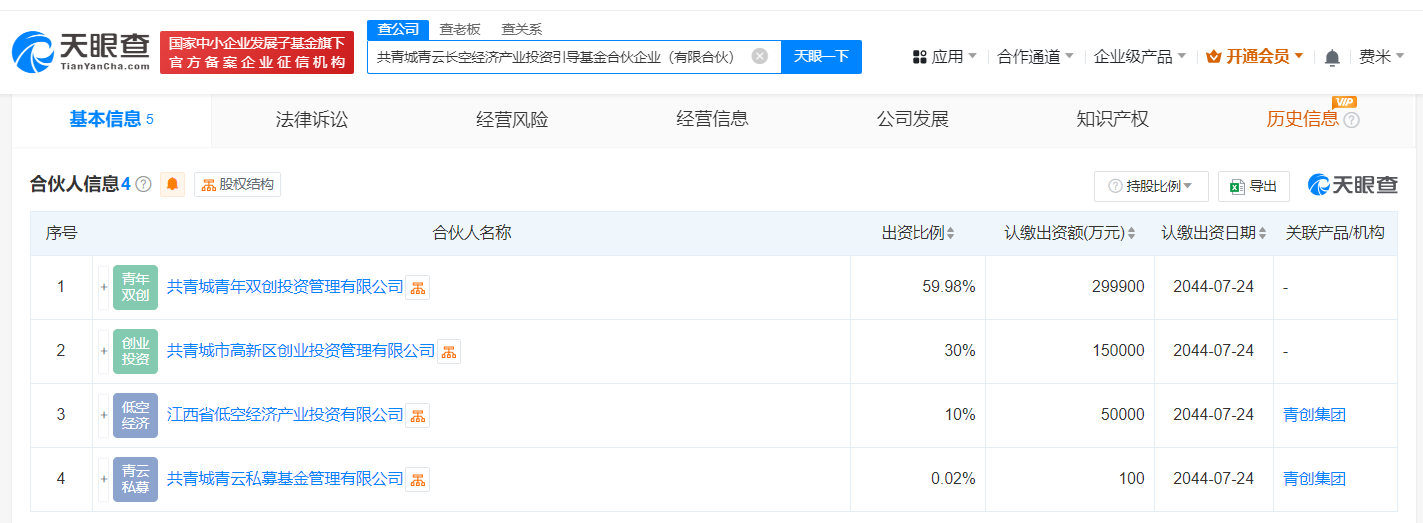Sort by 认缴出资额 column

[1070, 233]
